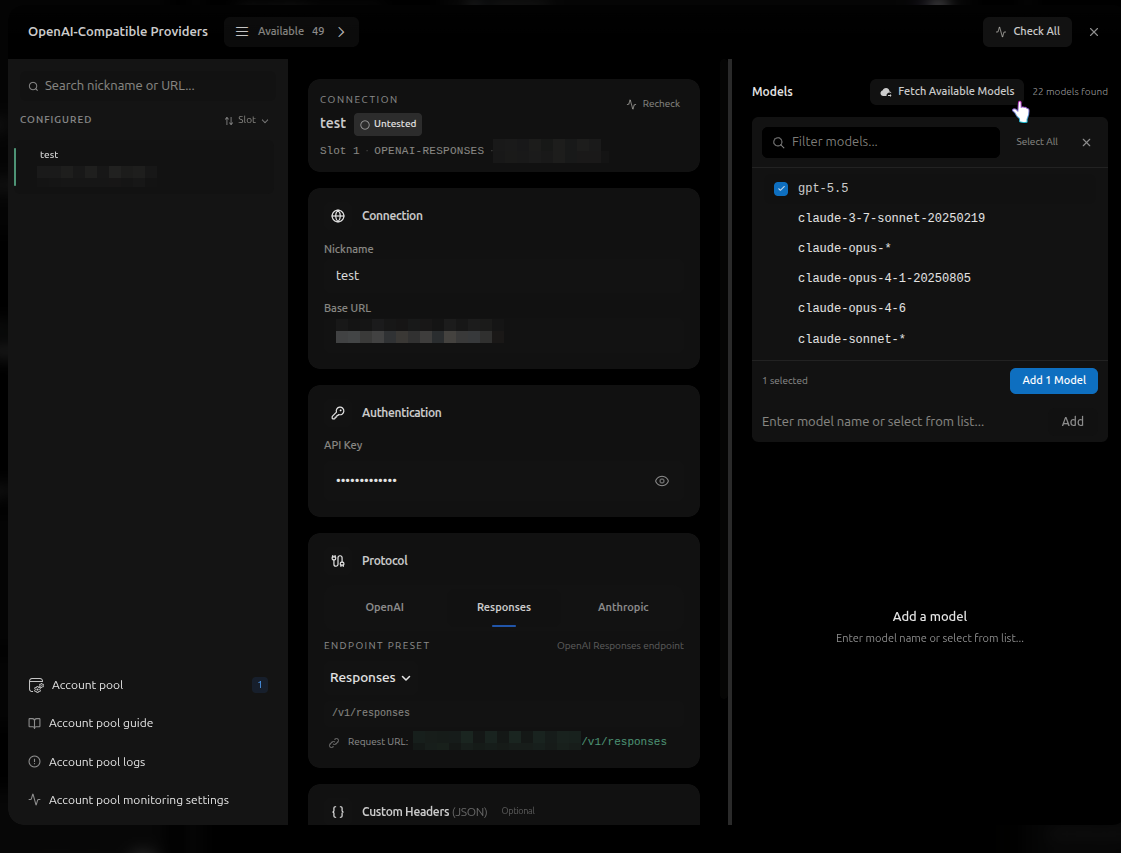Click the Custom Headers braces icon
This screenshot has height=853, width=1121.
tap(338, 812)
